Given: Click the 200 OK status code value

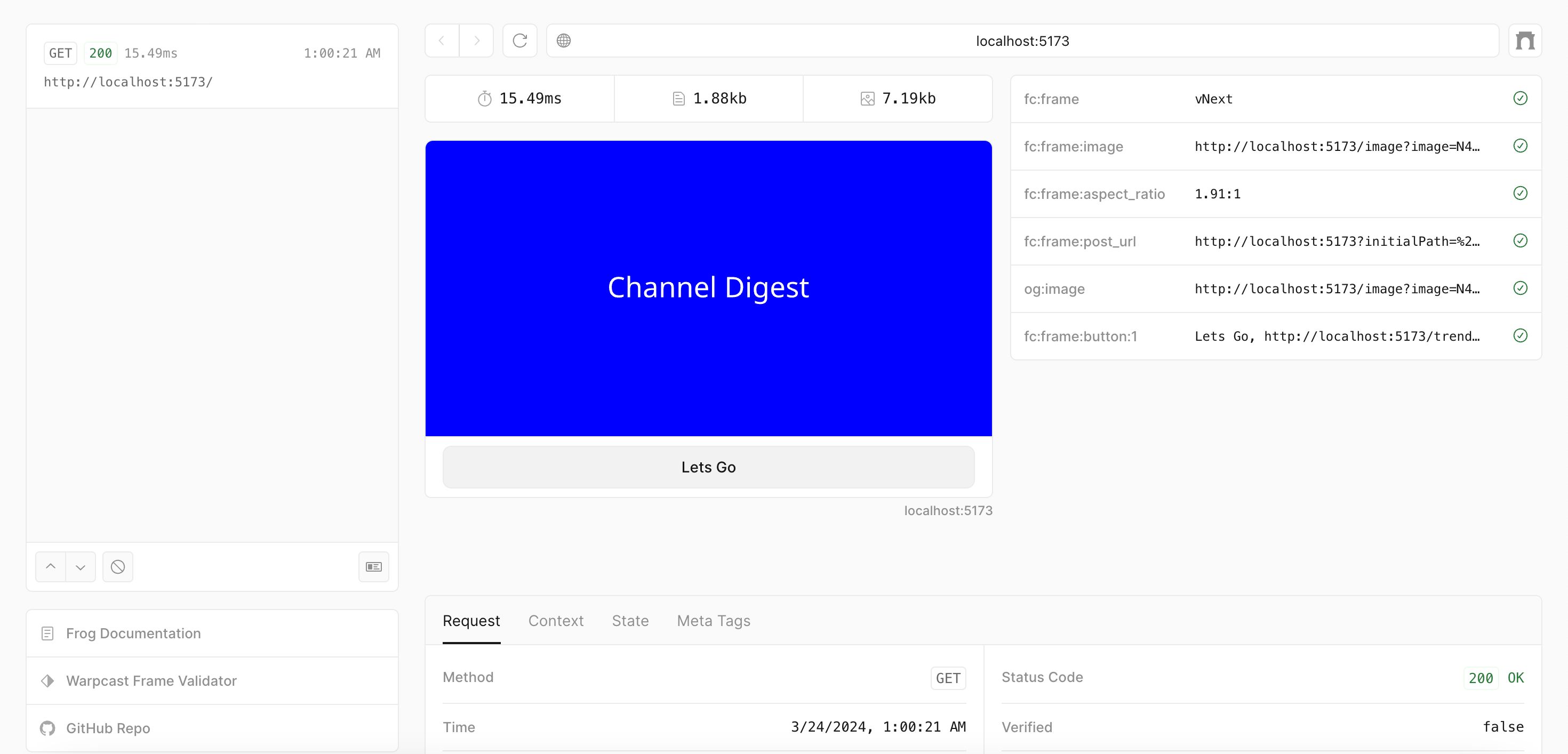Looking at the screenshot, I should click(1495, 678).
